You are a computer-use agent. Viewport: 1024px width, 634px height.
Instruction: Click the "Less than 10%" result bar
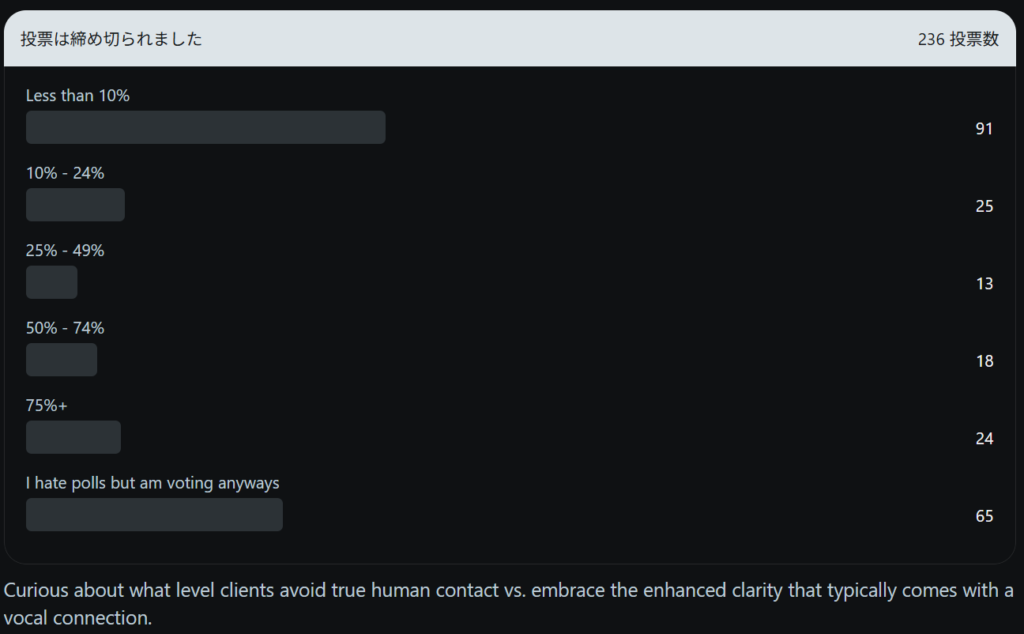(205, 127)
